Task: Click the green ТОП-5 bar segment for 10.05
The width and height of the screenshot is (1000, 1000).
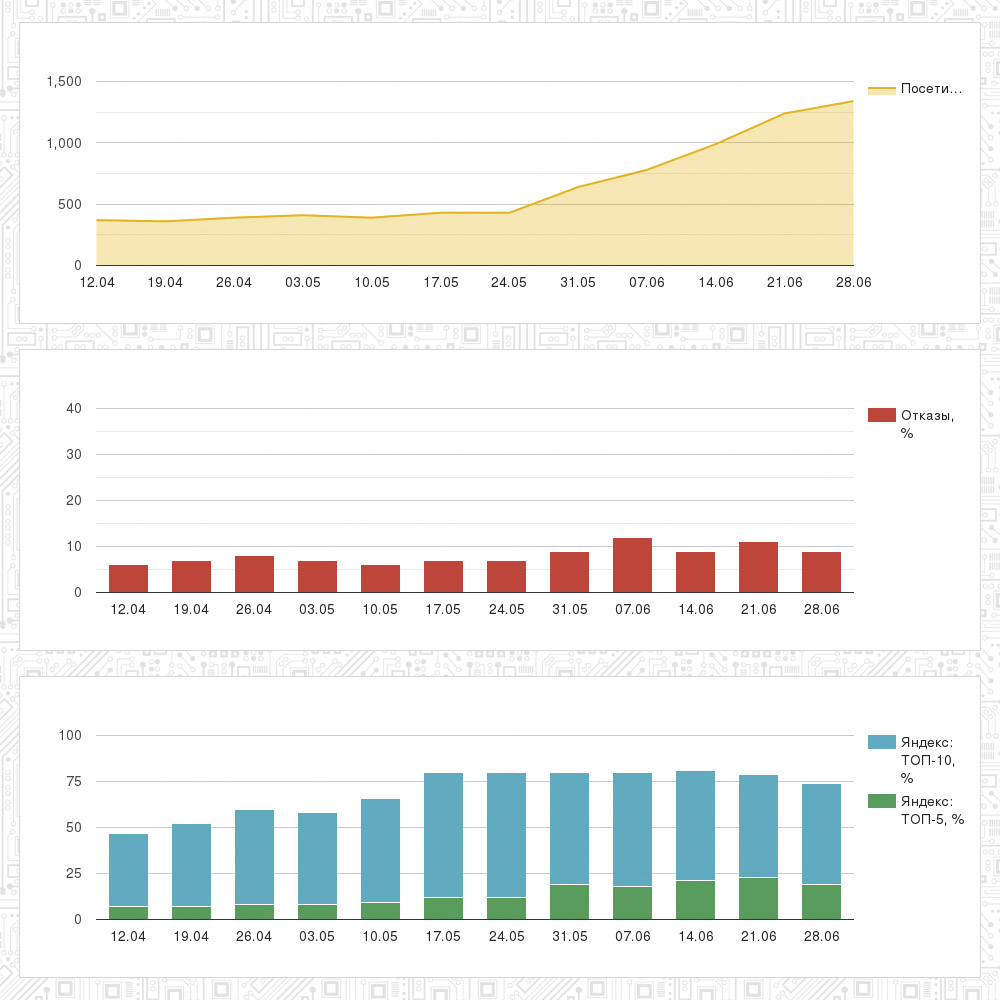Action: tap(380, 911)
